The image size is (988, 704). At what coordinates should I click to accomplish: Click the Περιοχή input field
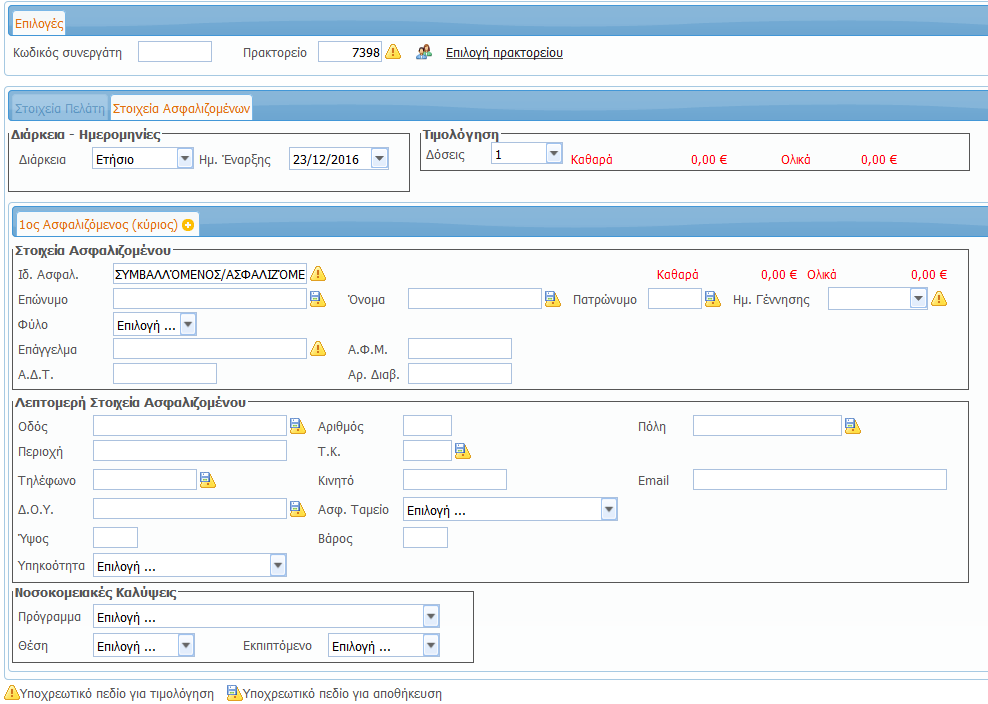coord(190,451)
